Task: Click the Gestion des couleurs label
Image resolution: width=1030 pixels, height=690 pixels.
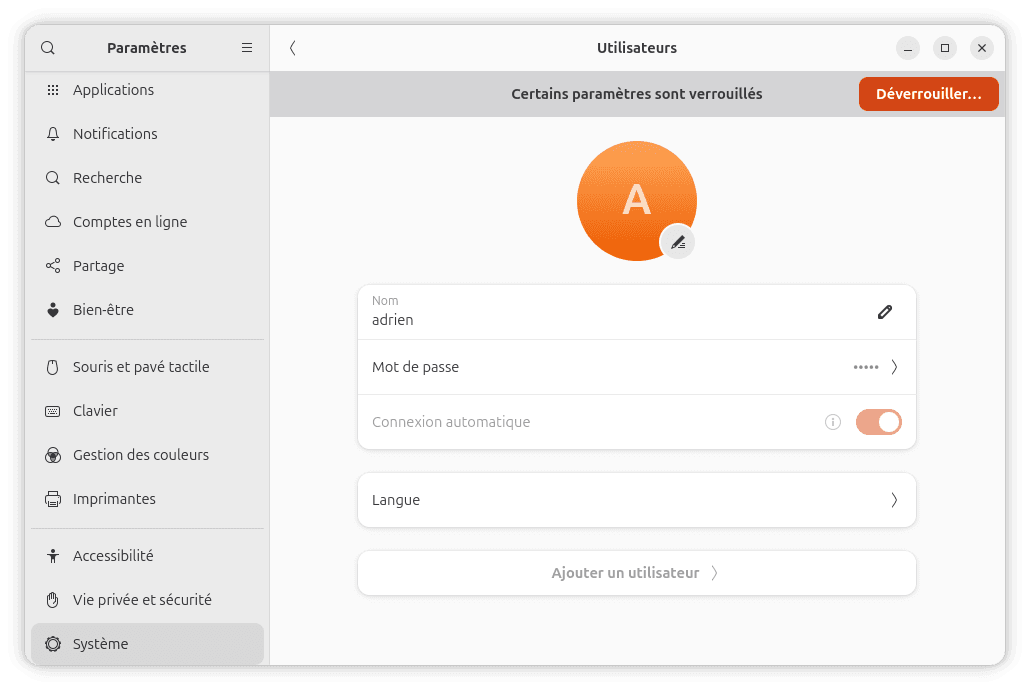Action: pyautogui.click(x=141, y=455)
